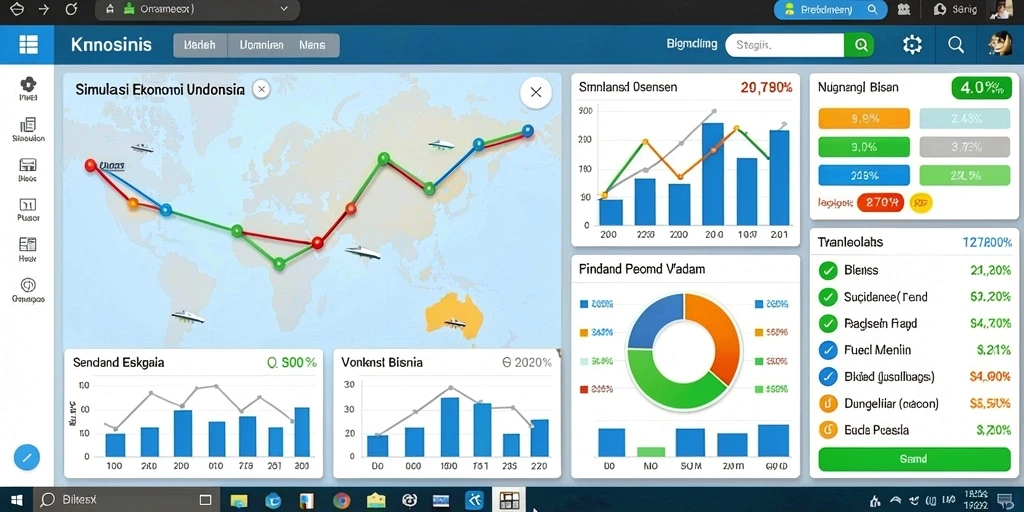This screenshot has height=512, width=1024.
Task: Toggle the green check beside Ragsein Ragd
Action: (x=828, y=323)
